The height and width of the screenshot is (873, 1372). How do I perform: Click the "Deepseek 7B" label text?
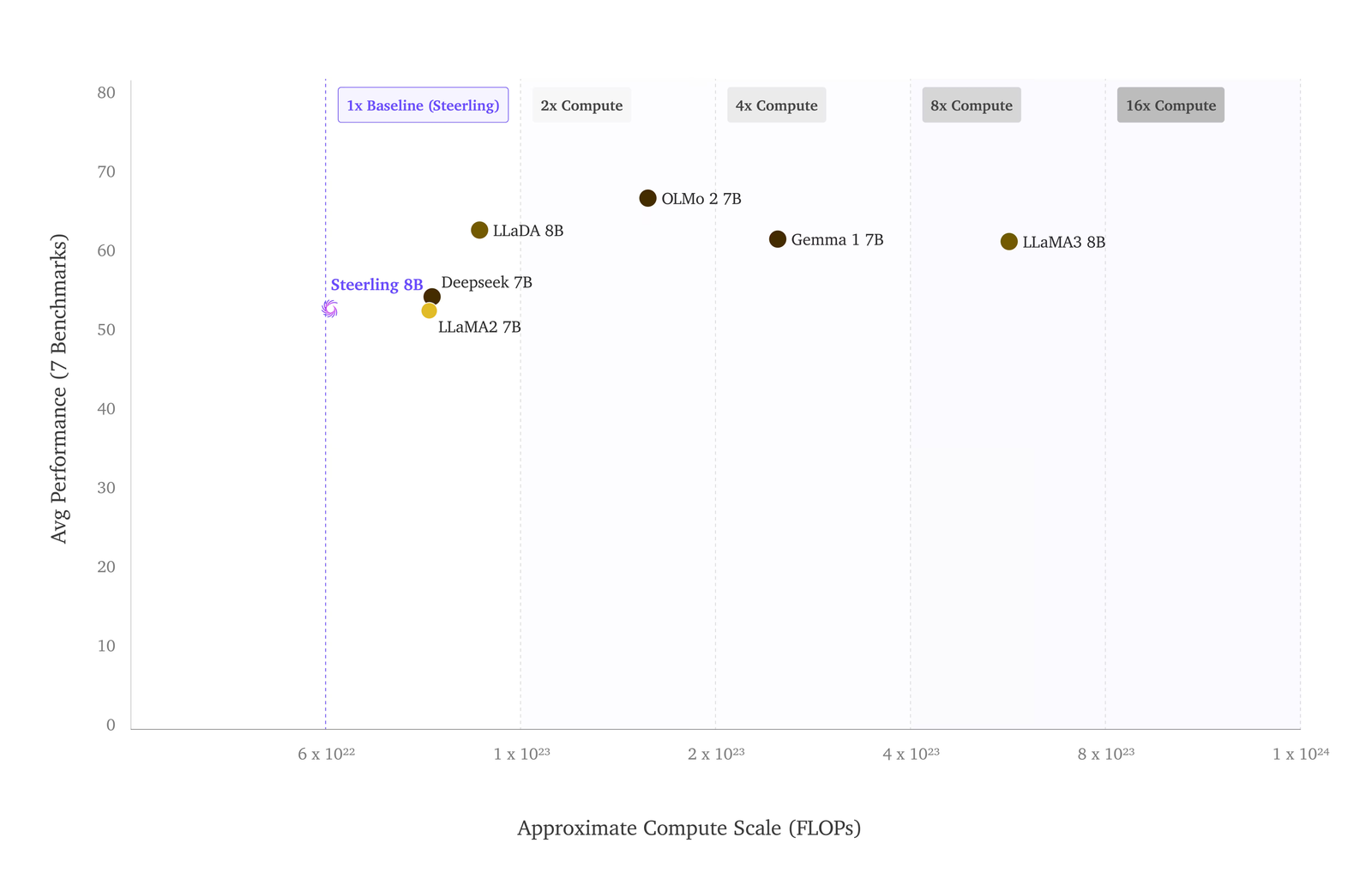[x=487, y=282]
